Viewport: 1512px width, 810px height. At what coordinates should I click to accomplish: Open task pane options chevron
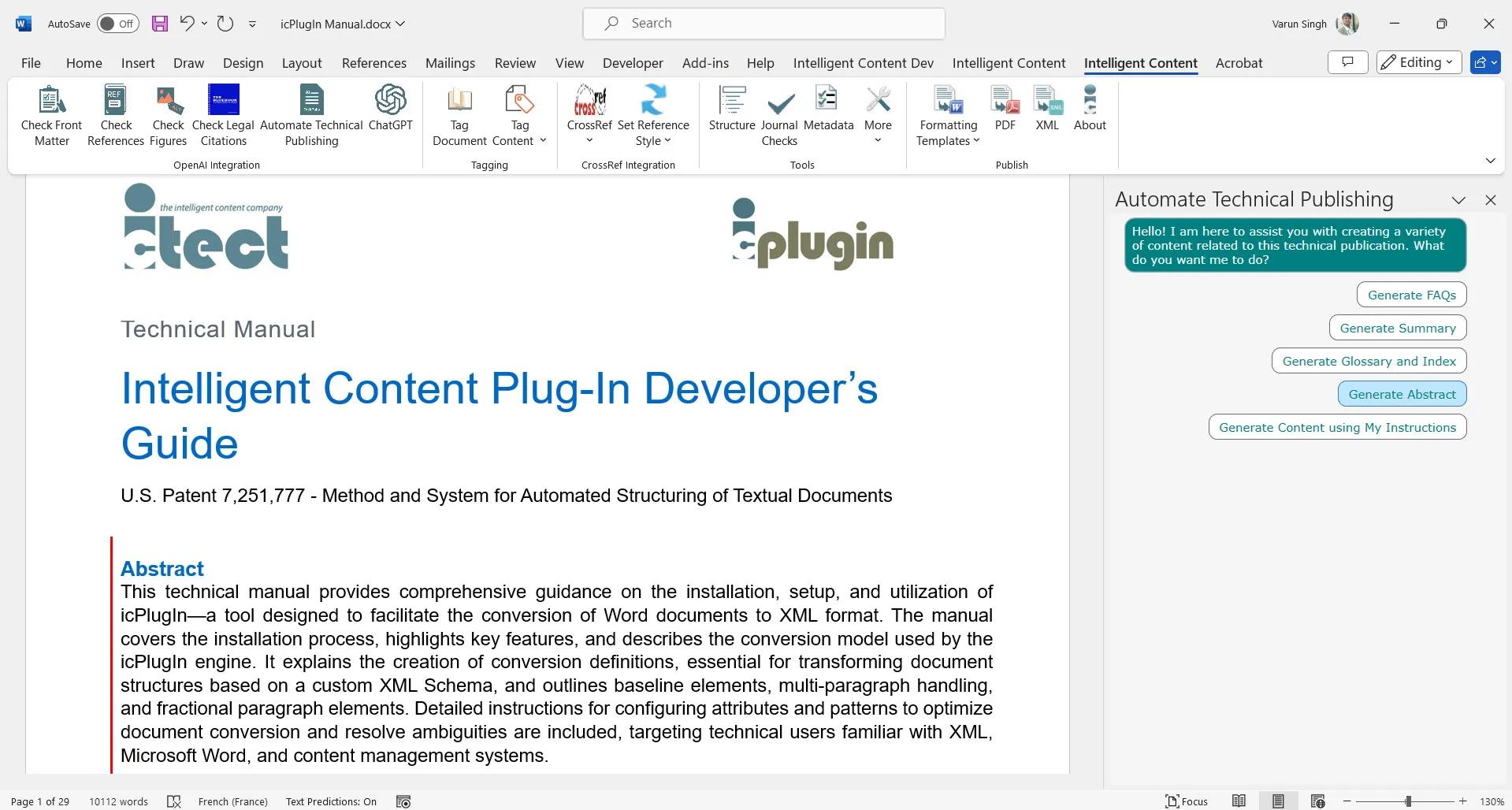[x=1458, y=200]
